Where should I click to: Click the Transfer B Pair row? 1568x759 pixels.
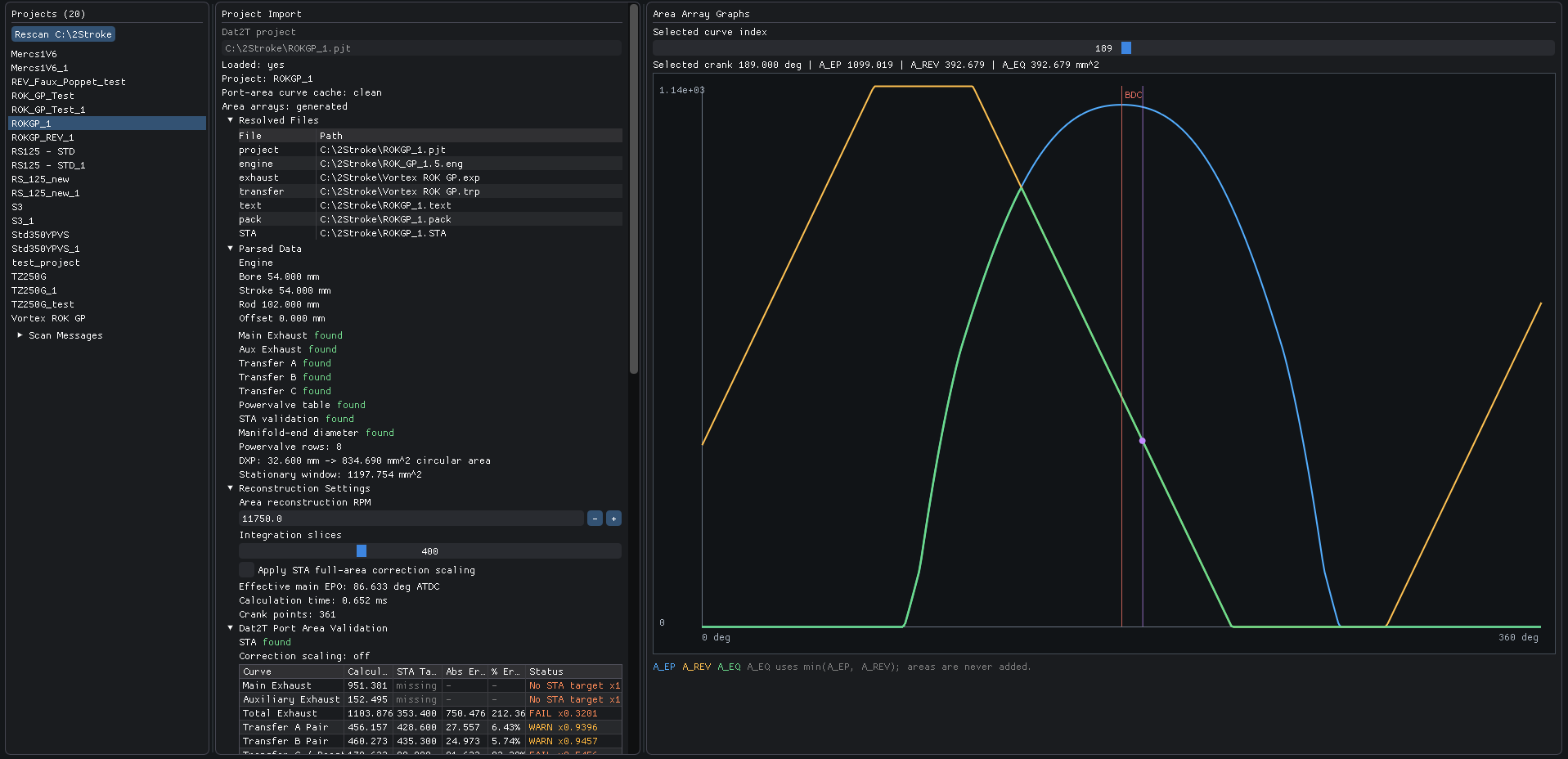[x=430, y=741]
